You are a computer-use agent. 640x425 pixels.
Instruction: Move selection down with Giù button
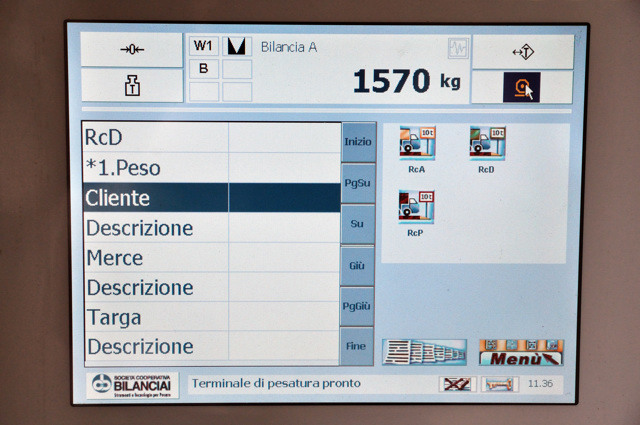tap(357, 265)
